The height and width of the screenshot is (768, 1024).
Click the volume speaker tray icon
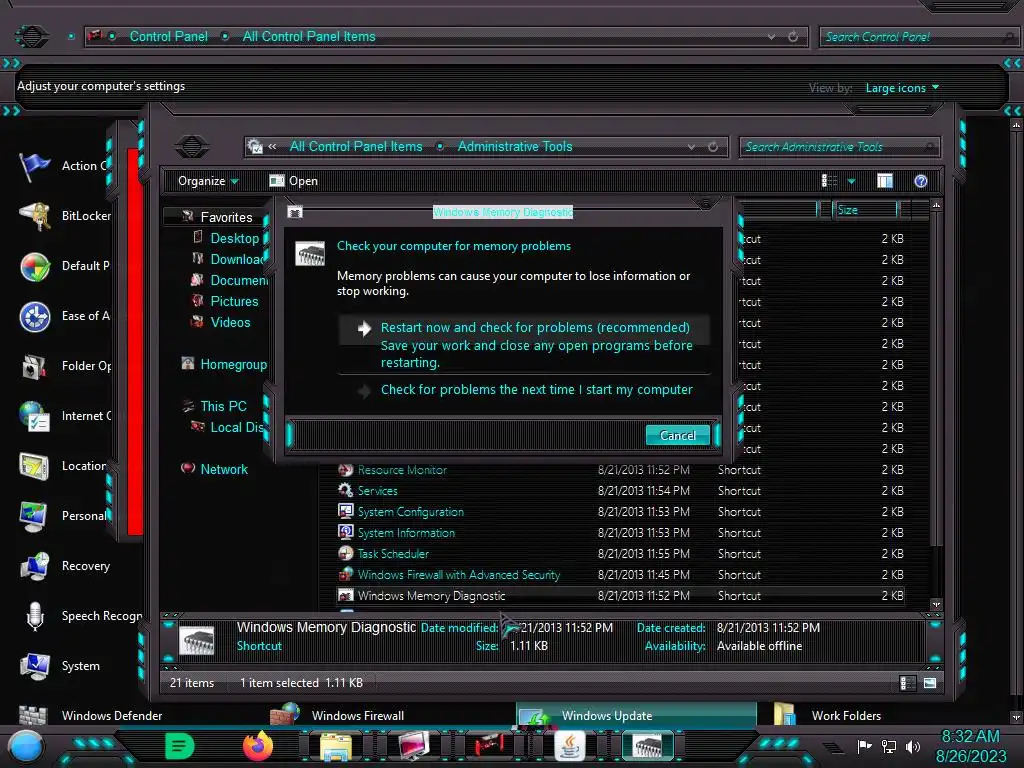tap(913, 746)
